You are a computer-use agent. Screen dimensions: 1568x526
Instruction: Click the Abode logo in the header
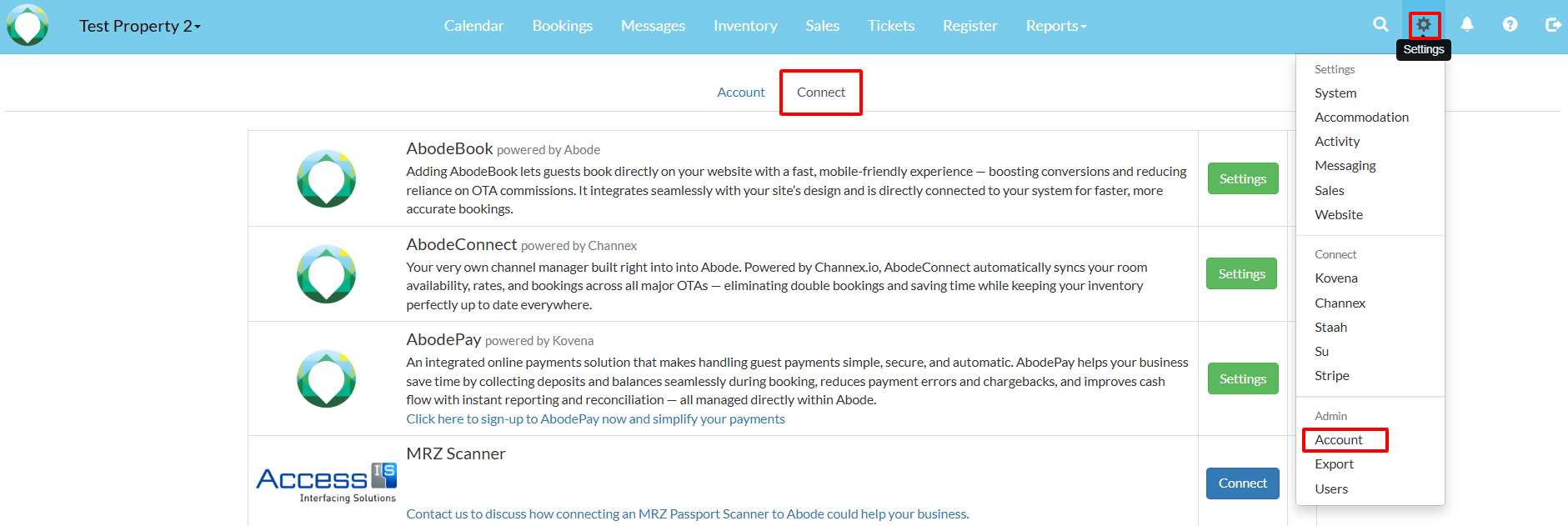click(28, 25)
